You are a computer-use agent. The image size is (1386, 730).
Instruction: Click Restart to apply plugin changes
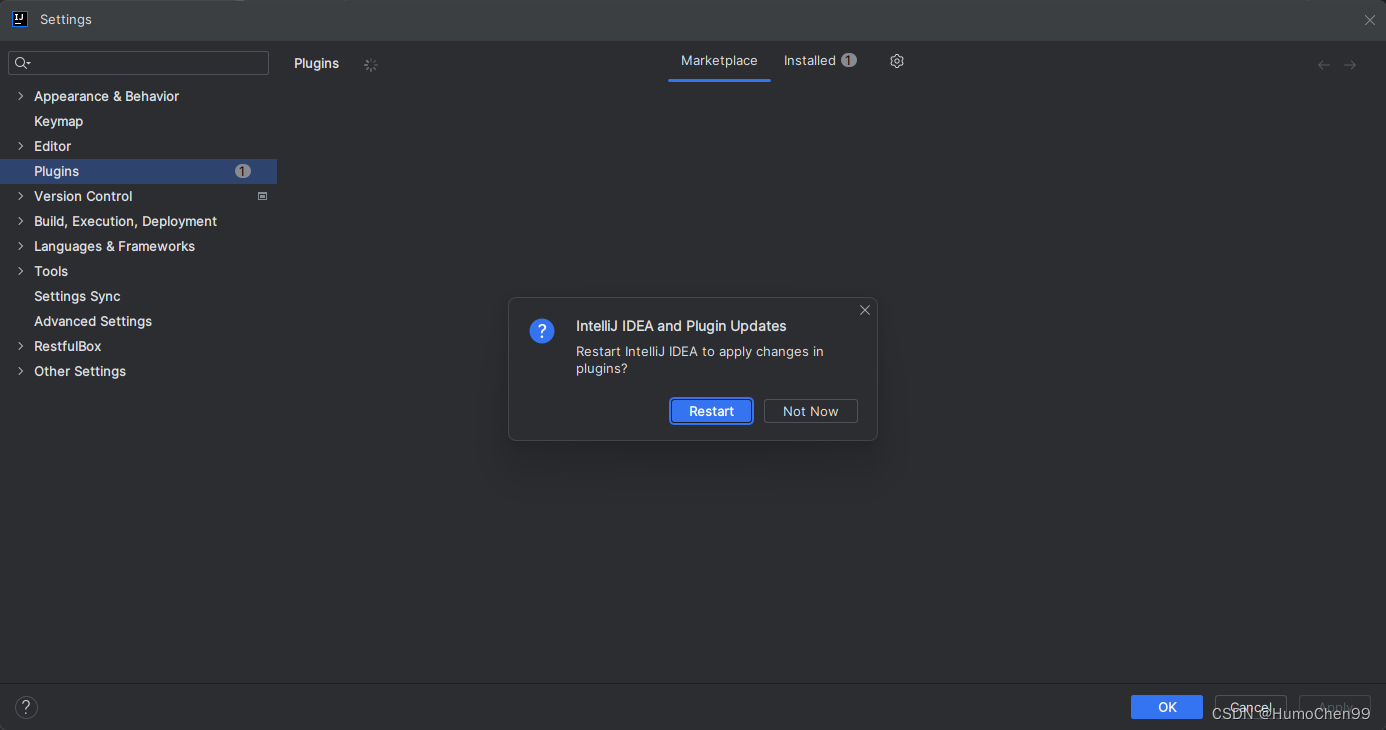[x=711, y=411]
